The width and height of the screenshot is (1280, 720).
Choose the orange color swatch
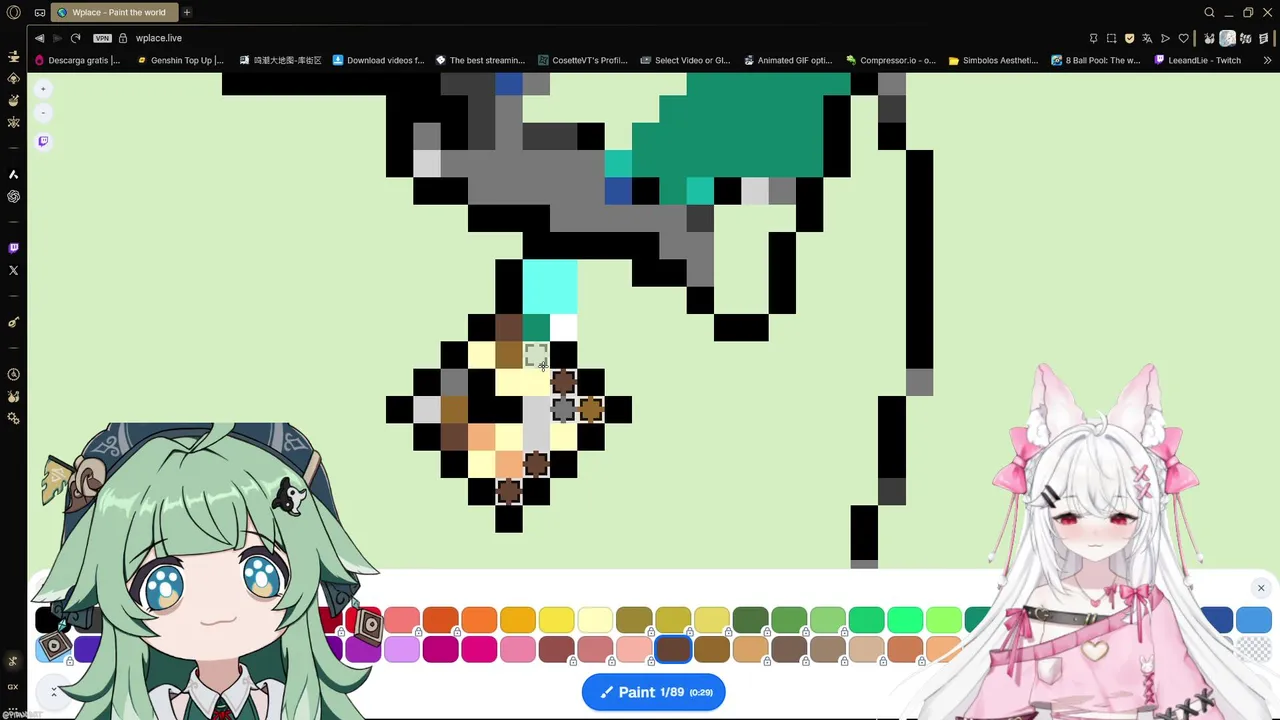(479, 620)
